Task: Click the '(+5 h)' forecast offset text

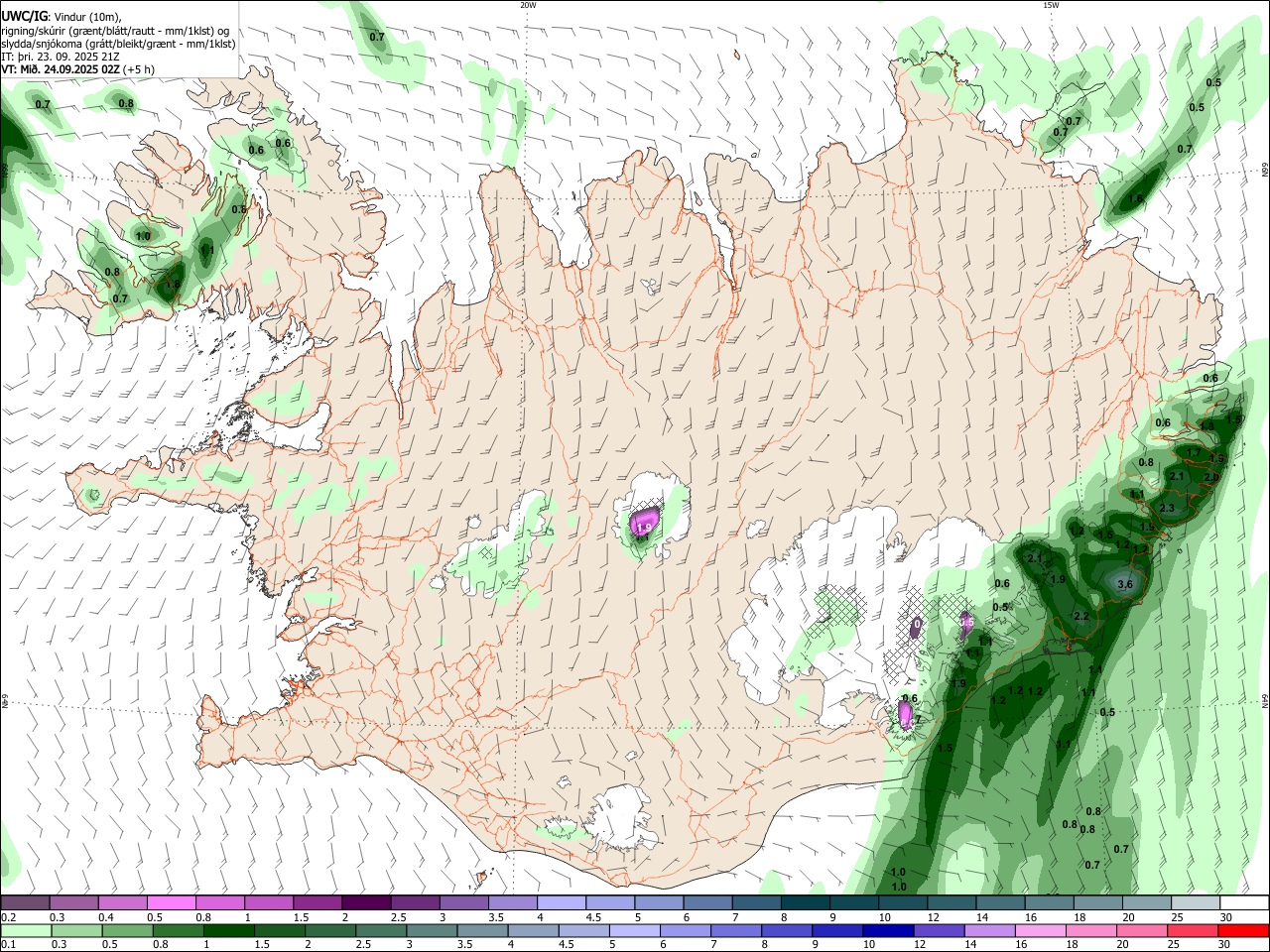Action: tap(140, 69)
